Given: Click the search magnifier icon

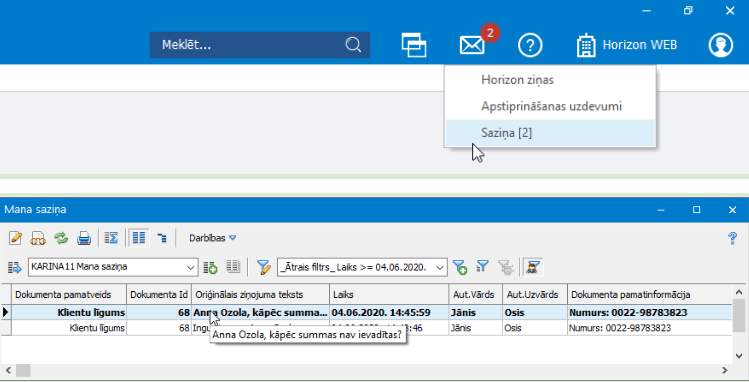Looking at the screenshot, I should (x=353, y=45).
